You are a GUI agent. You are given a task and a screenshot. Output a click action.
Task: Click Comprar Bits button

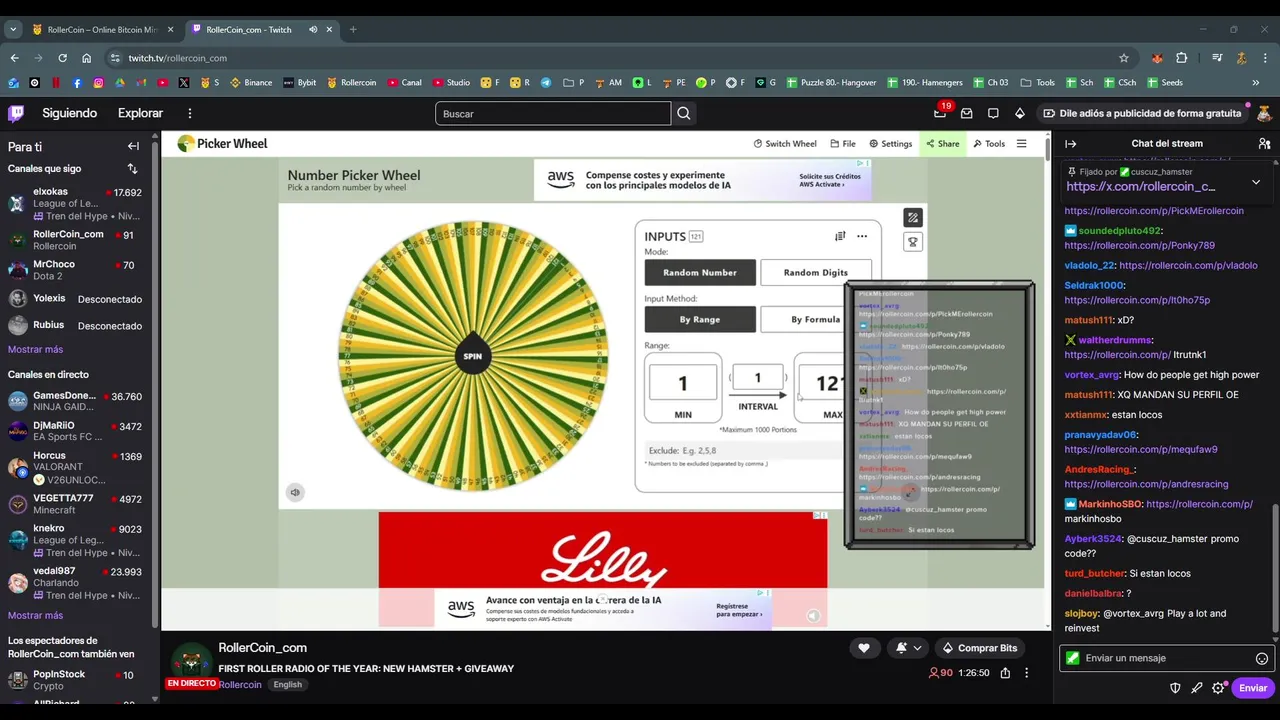980,648
